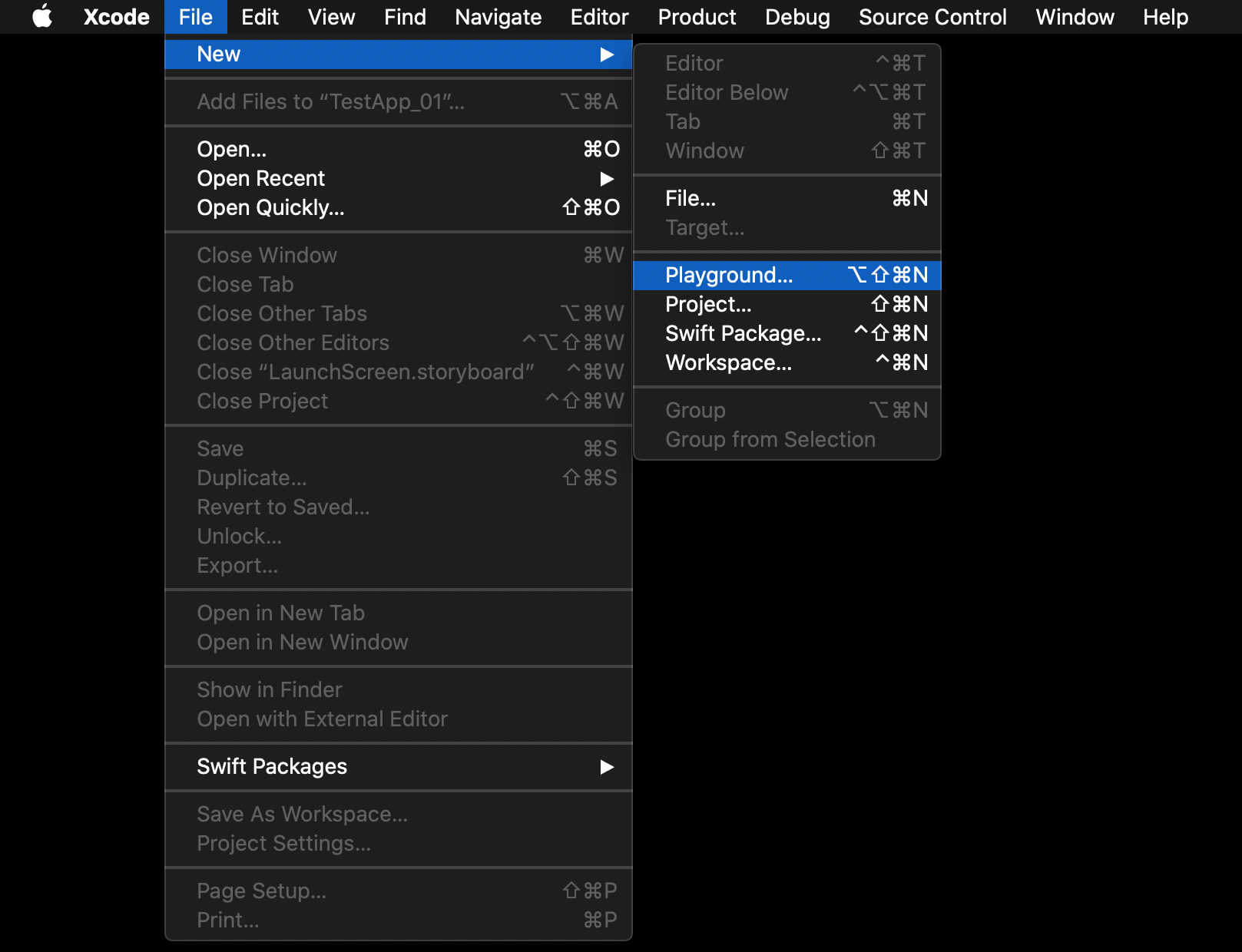Select Workspace... in New submenu

pyautogui.click(x=787, y=362)
